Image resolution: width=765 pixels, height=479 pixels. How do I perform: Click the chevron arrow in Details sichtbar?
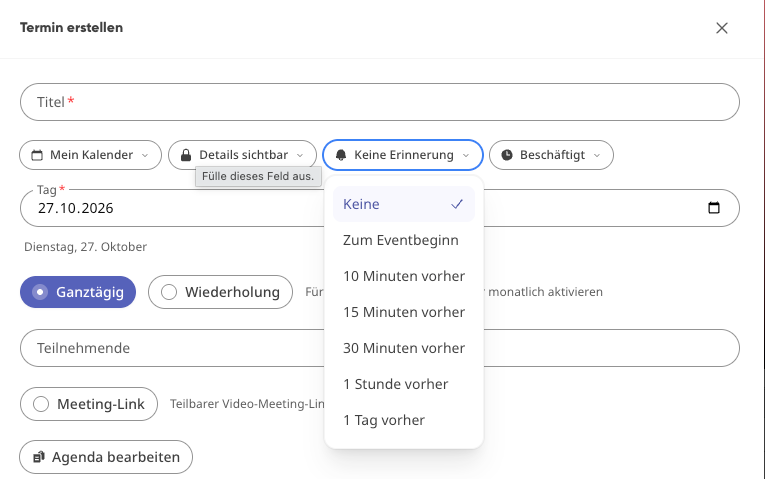click(300, 156)
